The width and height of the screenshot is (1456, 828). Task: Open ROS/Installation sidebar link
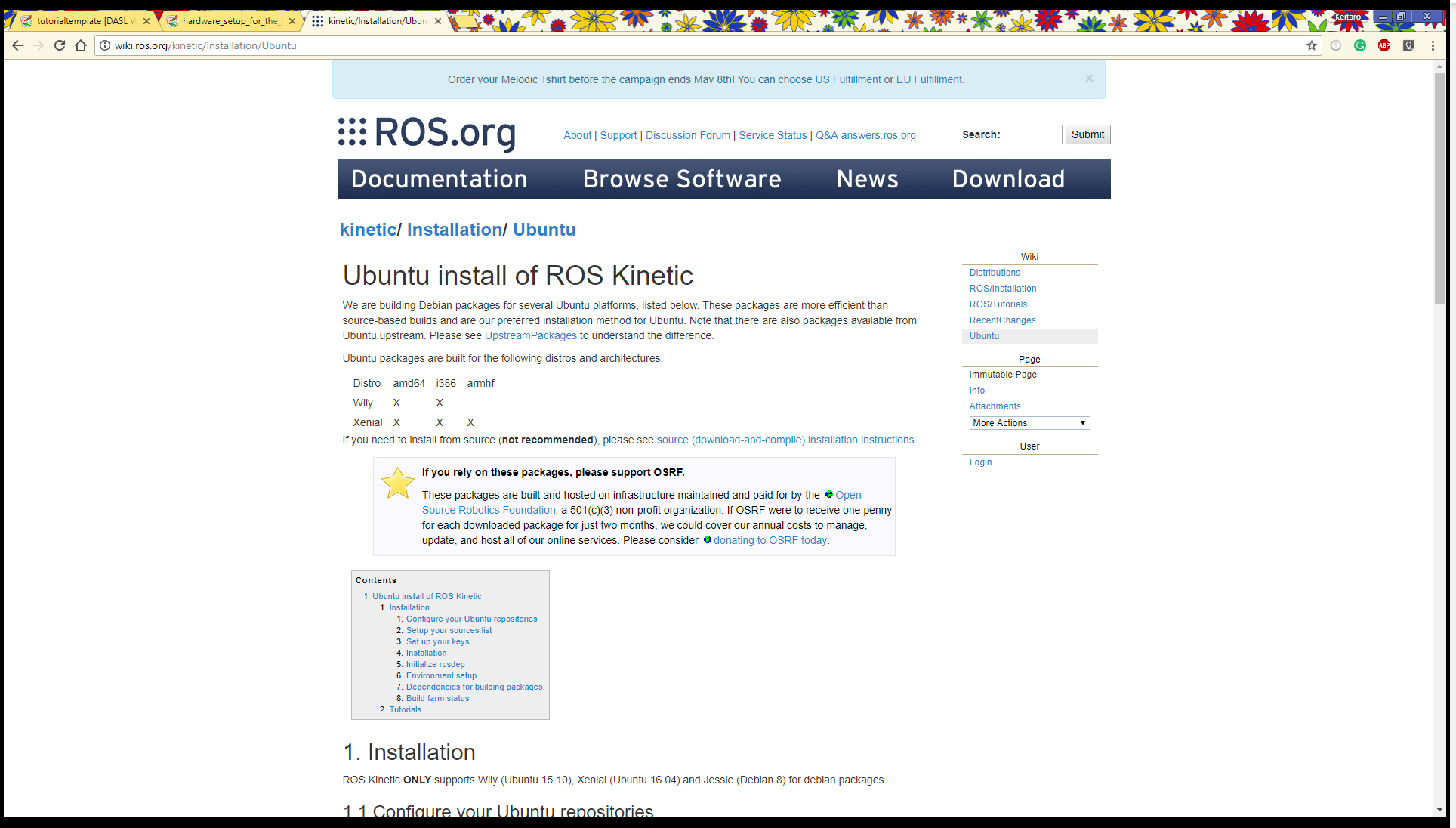(1003, 289)
